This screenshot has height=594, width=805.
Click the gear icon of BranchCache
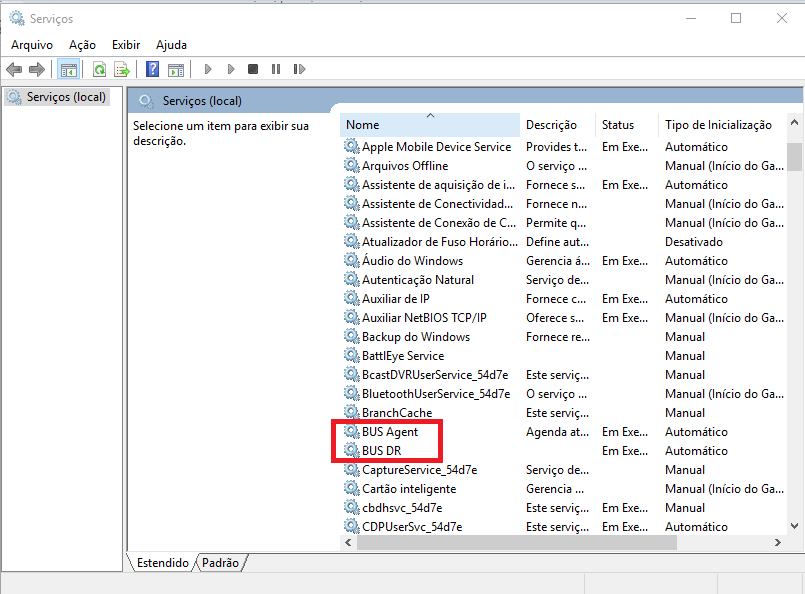coord(352,412)
